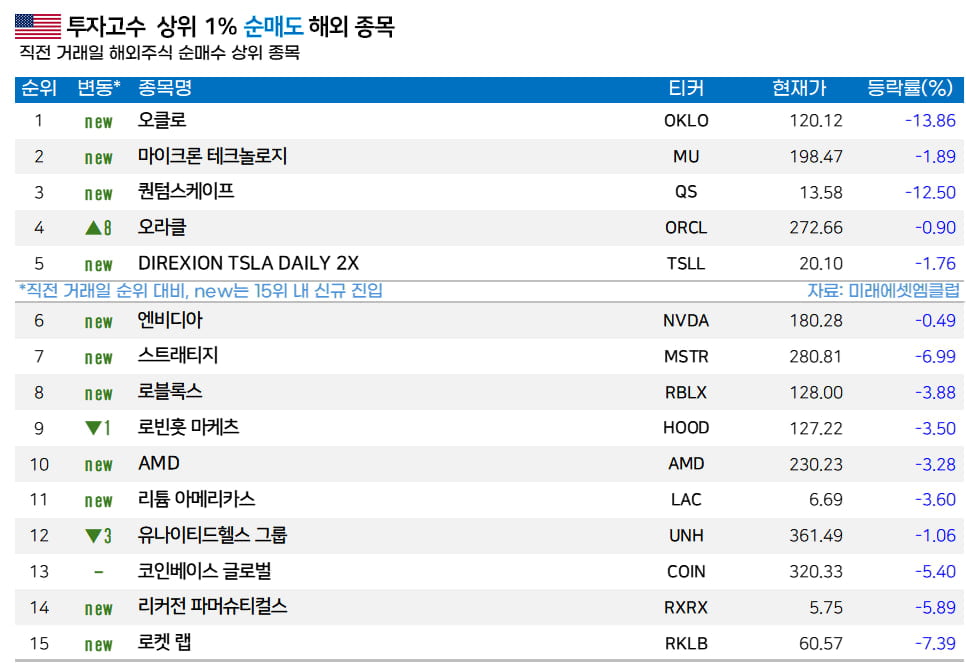This screenshot has height=663, width=966.
Task: Click the down arrow beside 유나이티드헬스 그룹
Action: [x=93, y=536]
